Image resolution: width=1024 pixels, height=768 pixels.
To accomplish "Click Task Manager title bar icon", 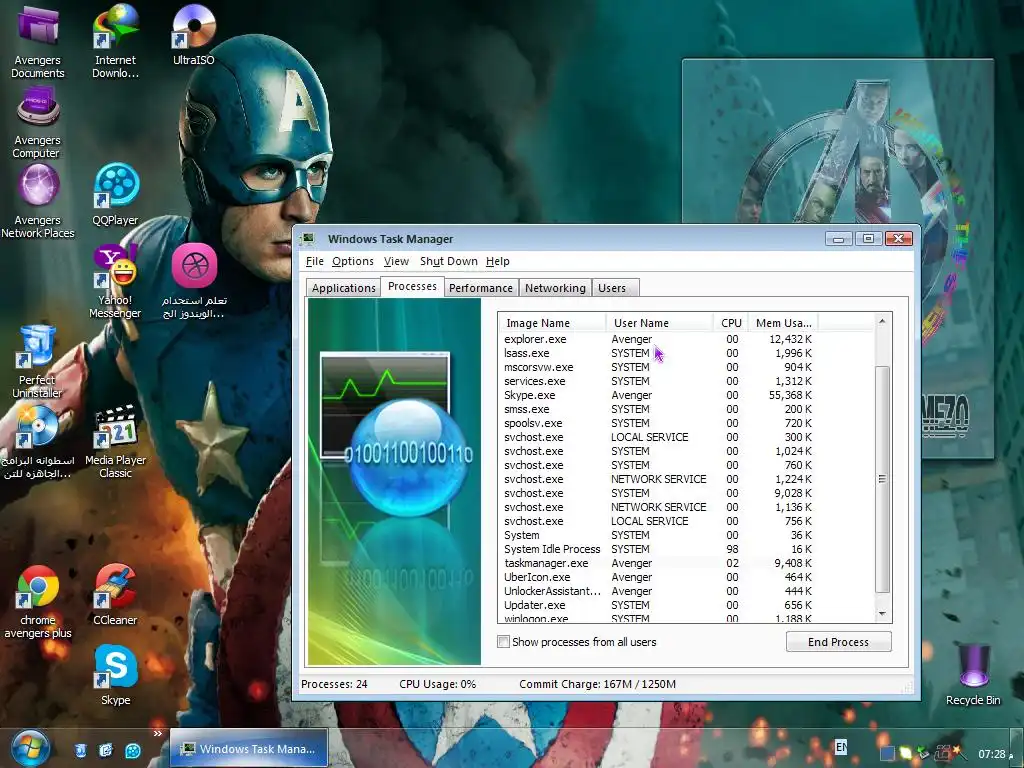I will (308, 239).
